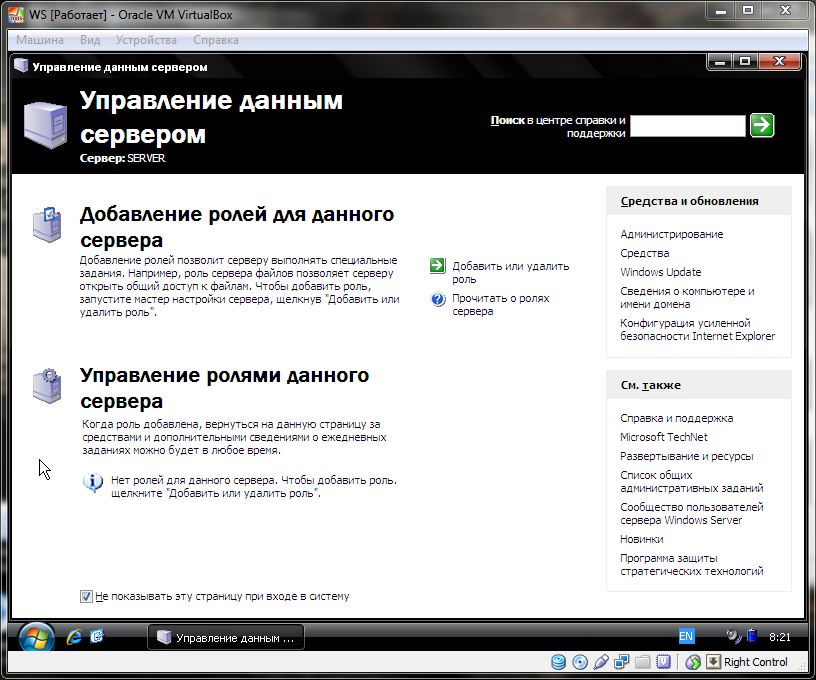Viewport: 816px width, 680px height.
Task: Click the VirtualBox USB status icon
Action: [x=601, y=662]
